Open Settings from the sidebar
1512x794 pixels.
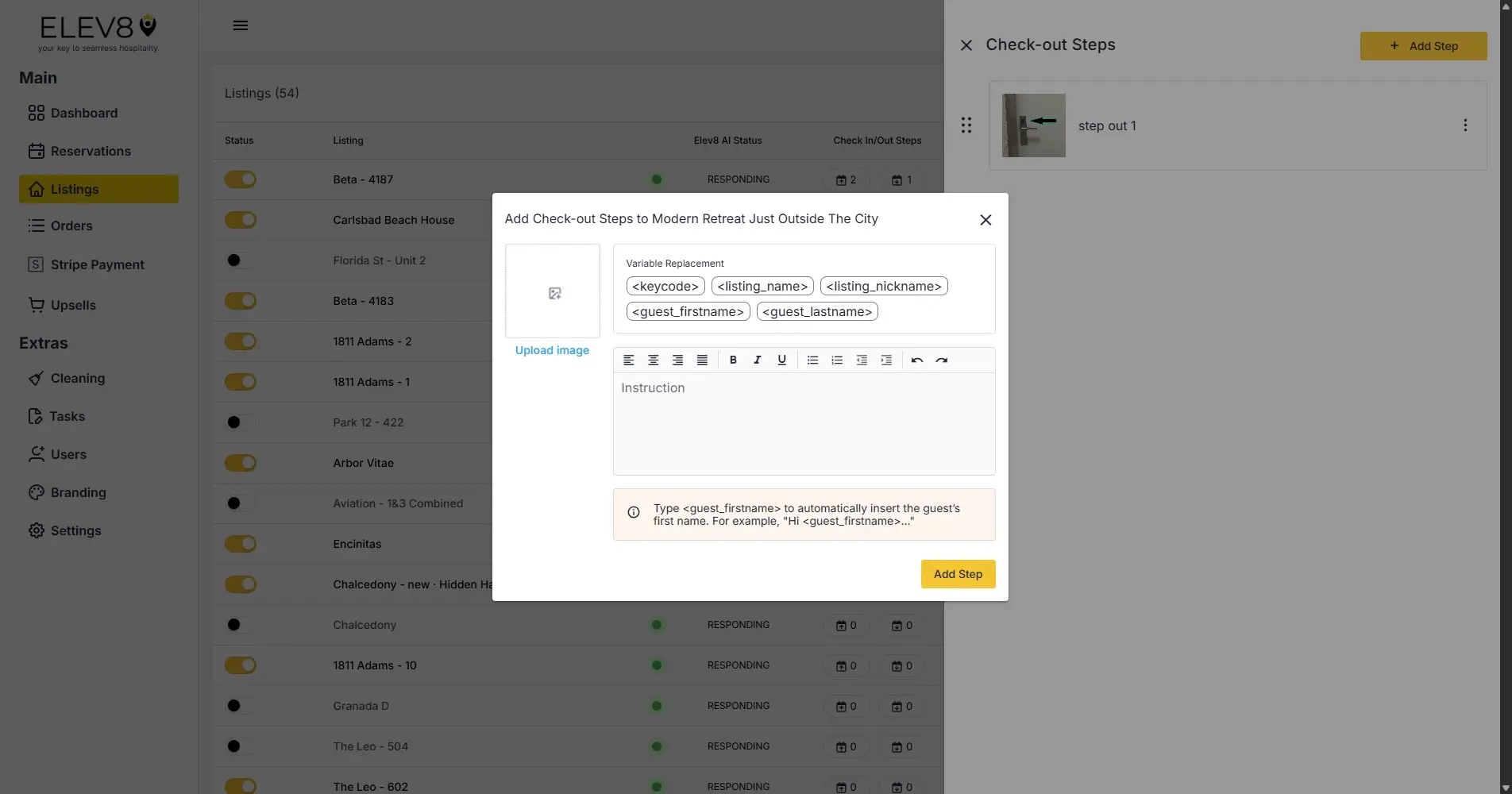pos(75,530)
